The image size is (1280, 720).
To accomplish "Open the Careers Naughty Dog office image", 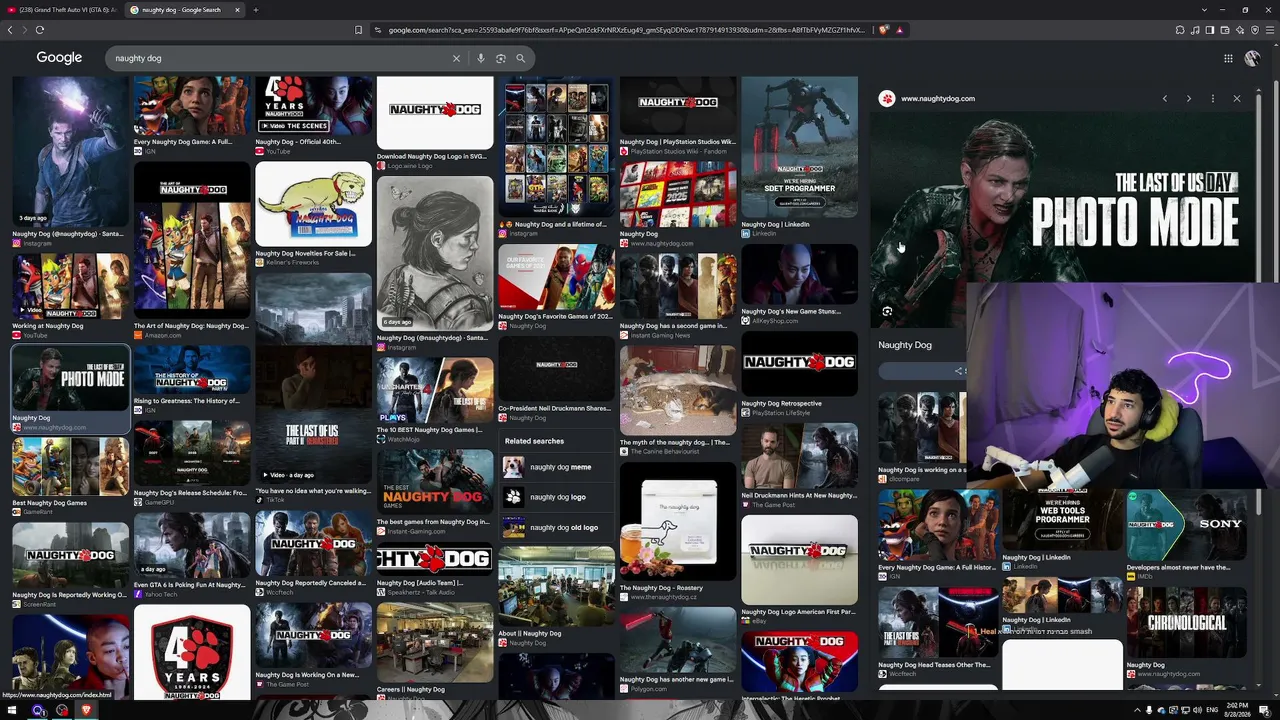I will (435, 644).
